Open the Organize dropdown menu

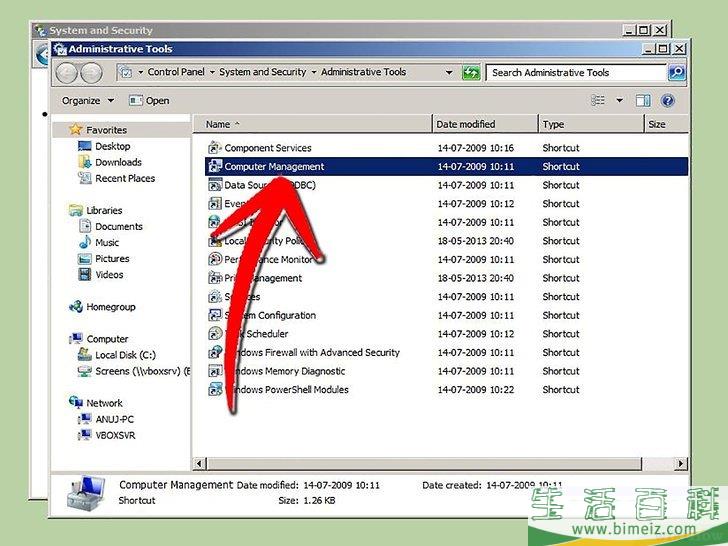[x=88, y=101]
